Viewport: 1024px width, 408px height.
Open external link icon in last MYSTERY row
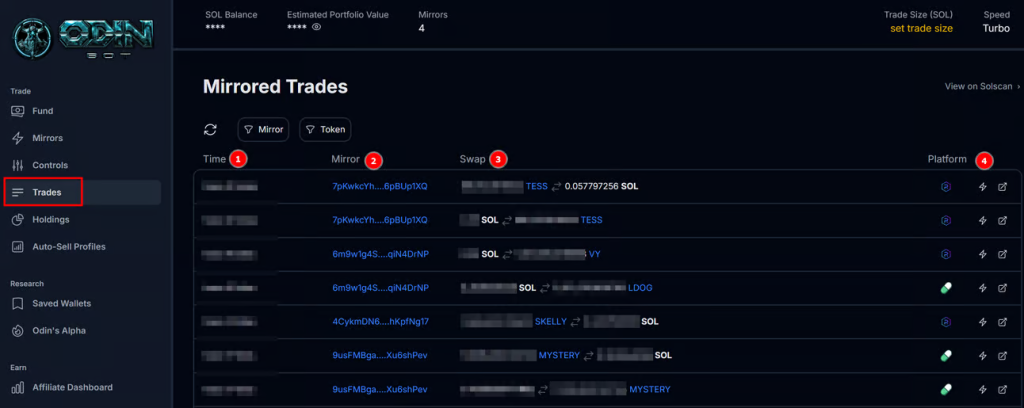[1002, 389]
